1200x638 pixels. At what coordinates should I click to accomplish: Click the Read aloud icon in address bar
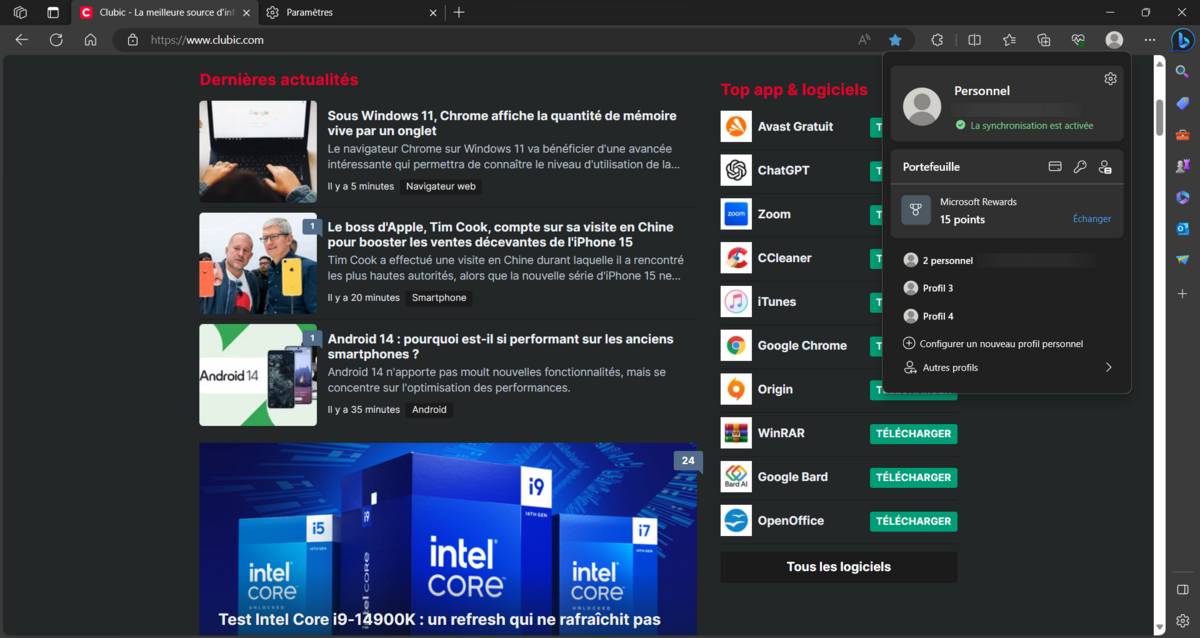click(864, 40)
